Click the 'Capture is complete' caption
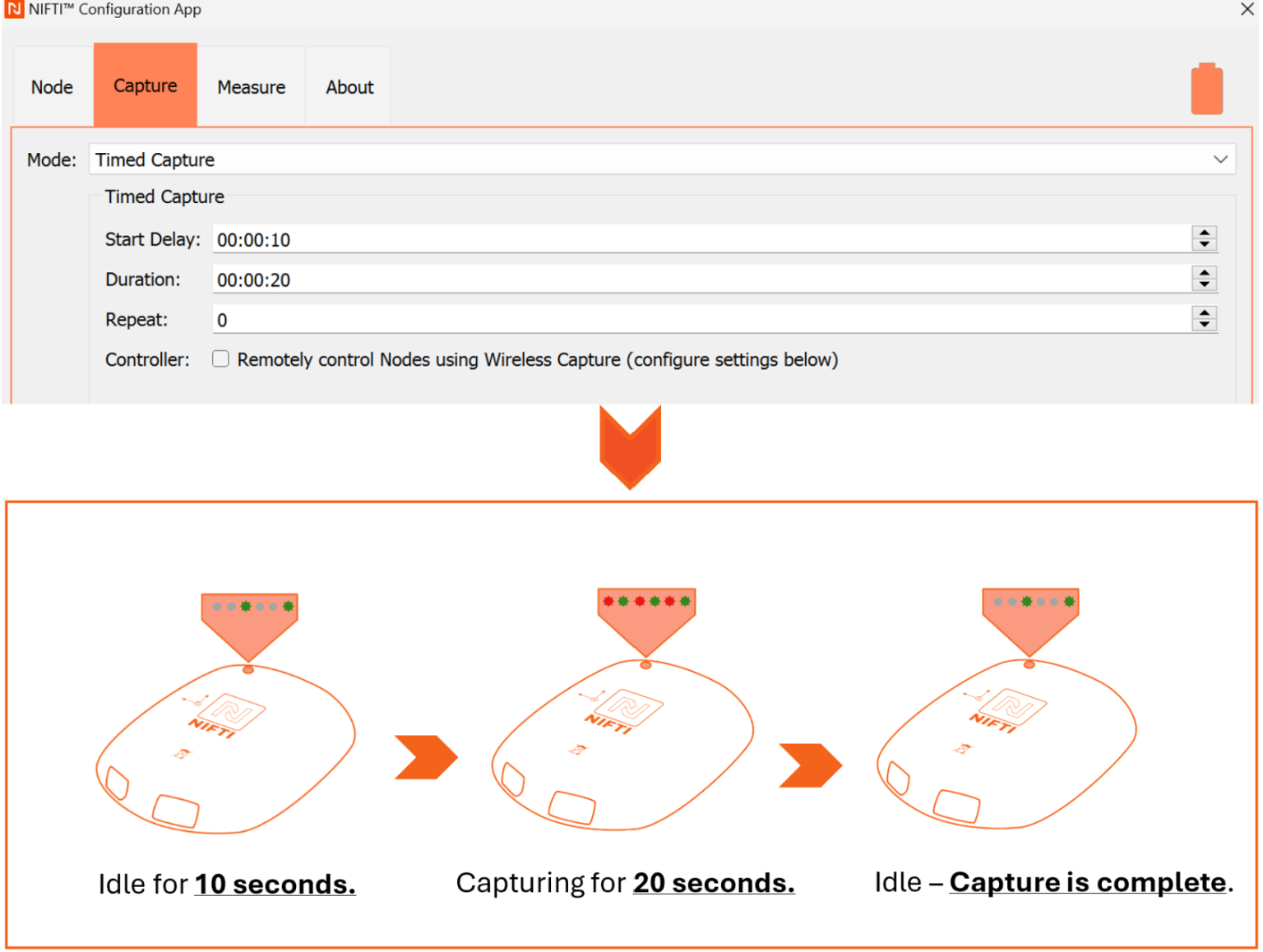The width and height of the screenshot is (1263, 952). [1087, 882]
